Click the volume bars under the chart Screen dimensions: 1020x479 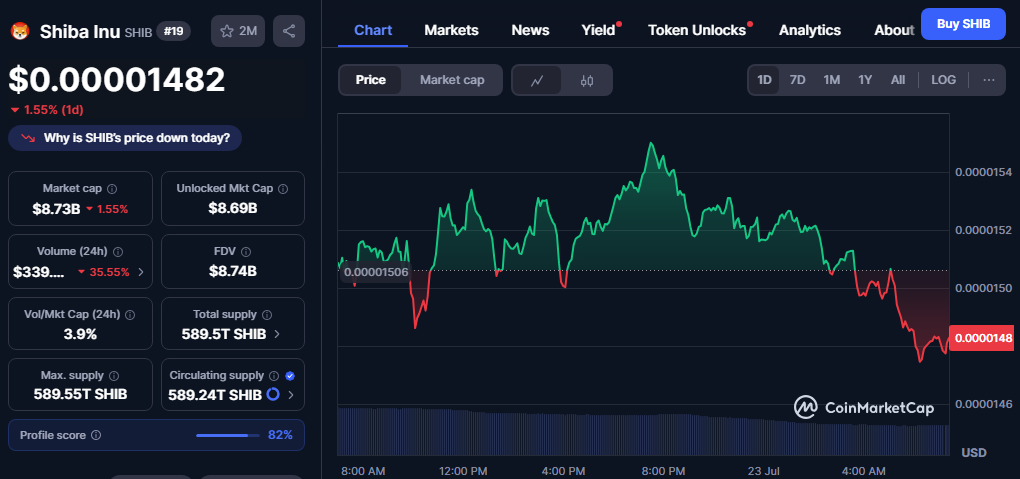643,431
